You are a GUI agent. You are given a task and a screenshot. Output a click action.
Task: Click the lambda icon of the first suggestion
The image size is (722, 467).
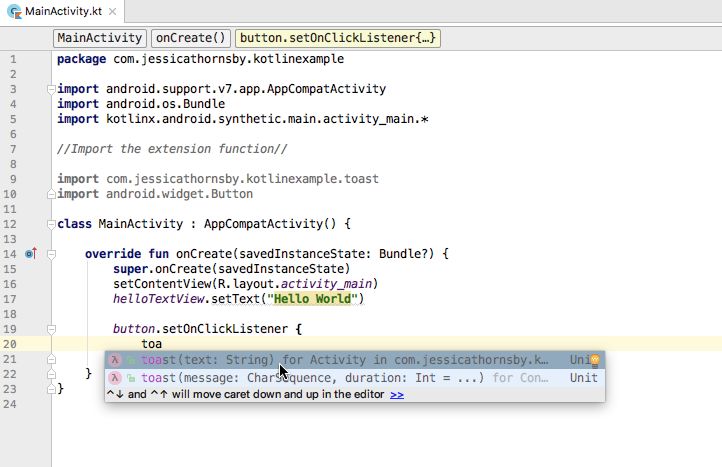click(115, 360)
